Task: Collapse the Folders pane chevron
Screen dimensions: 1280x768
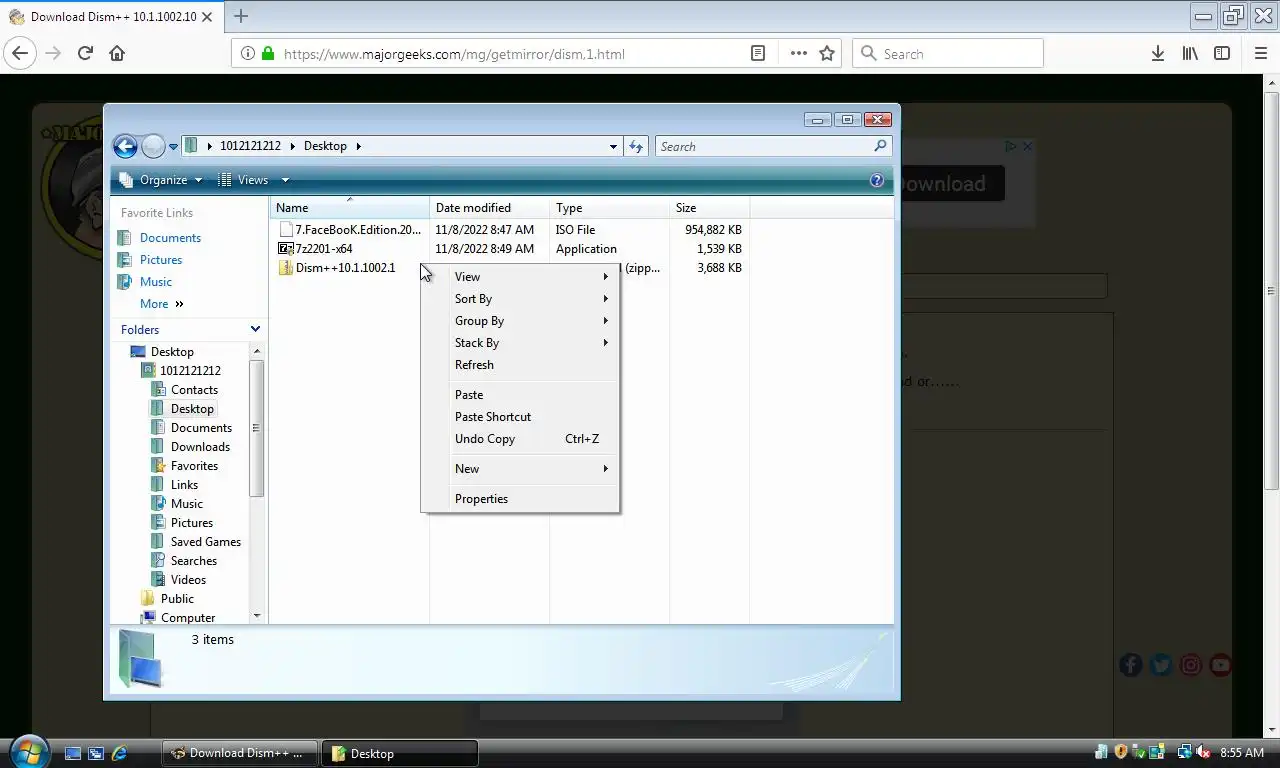Action: [x=255, y=329]
